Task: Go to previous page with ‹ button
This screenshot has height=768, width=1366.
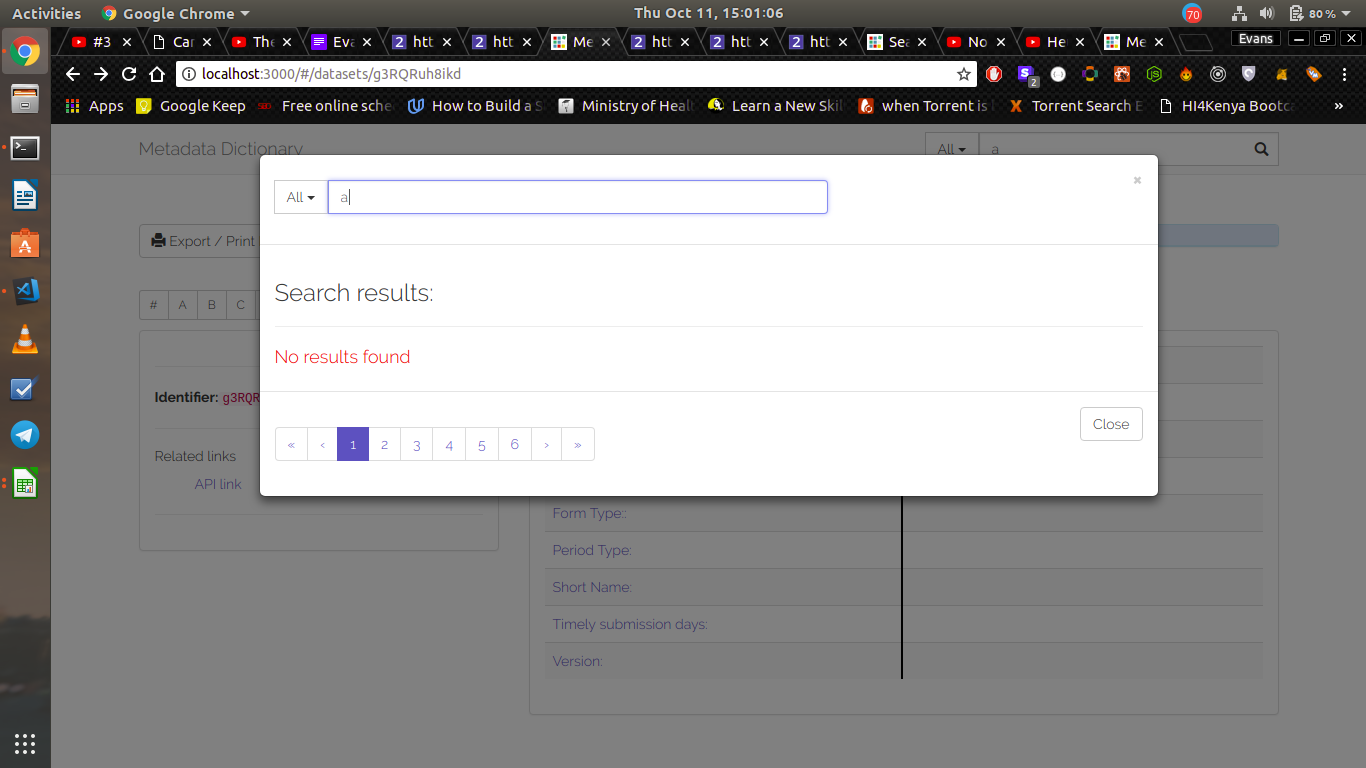Action: pos(322,444)
